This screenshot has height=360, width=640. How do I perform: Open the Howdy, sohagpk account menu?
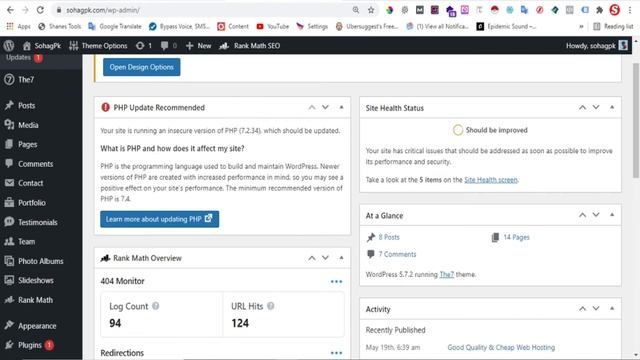(x=597, y=46)
